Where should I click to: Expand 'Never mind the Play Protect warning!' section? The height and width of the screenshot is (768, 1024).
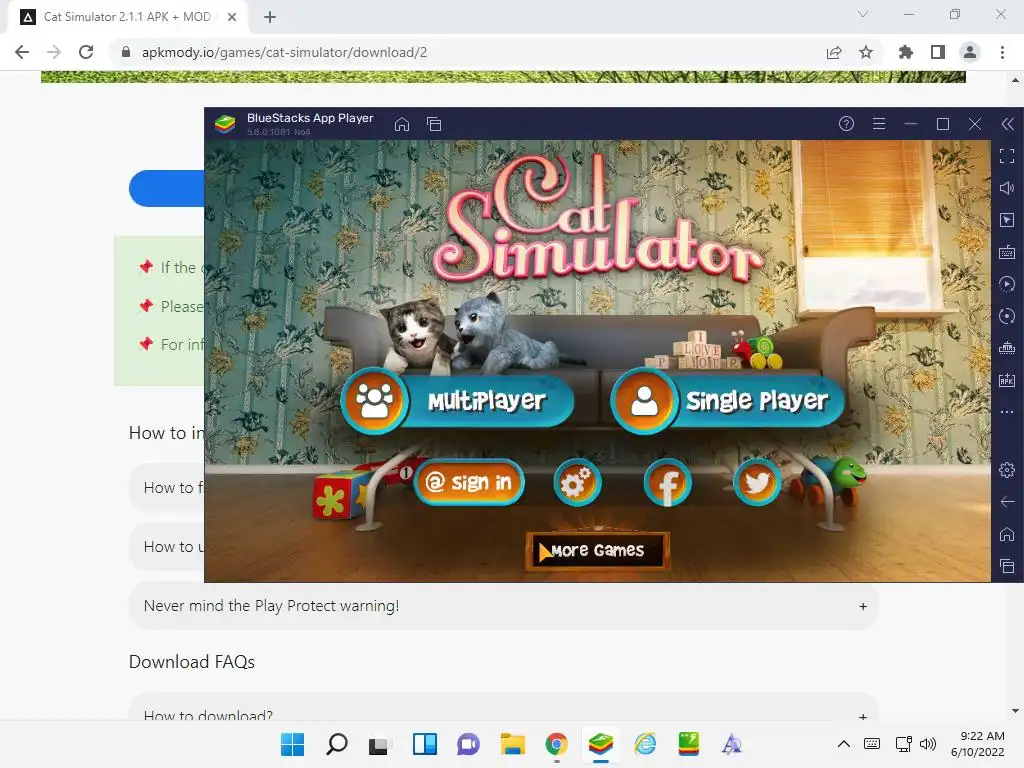[x=504, y=606]
